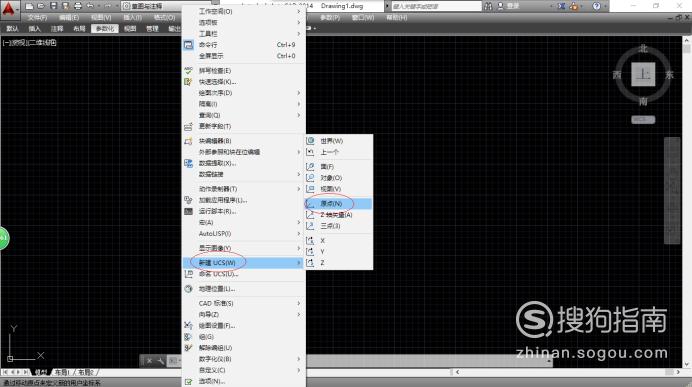Open the Window (W) menu in menu bar
The width and height of the screenshot is (692, 387).
363,18
